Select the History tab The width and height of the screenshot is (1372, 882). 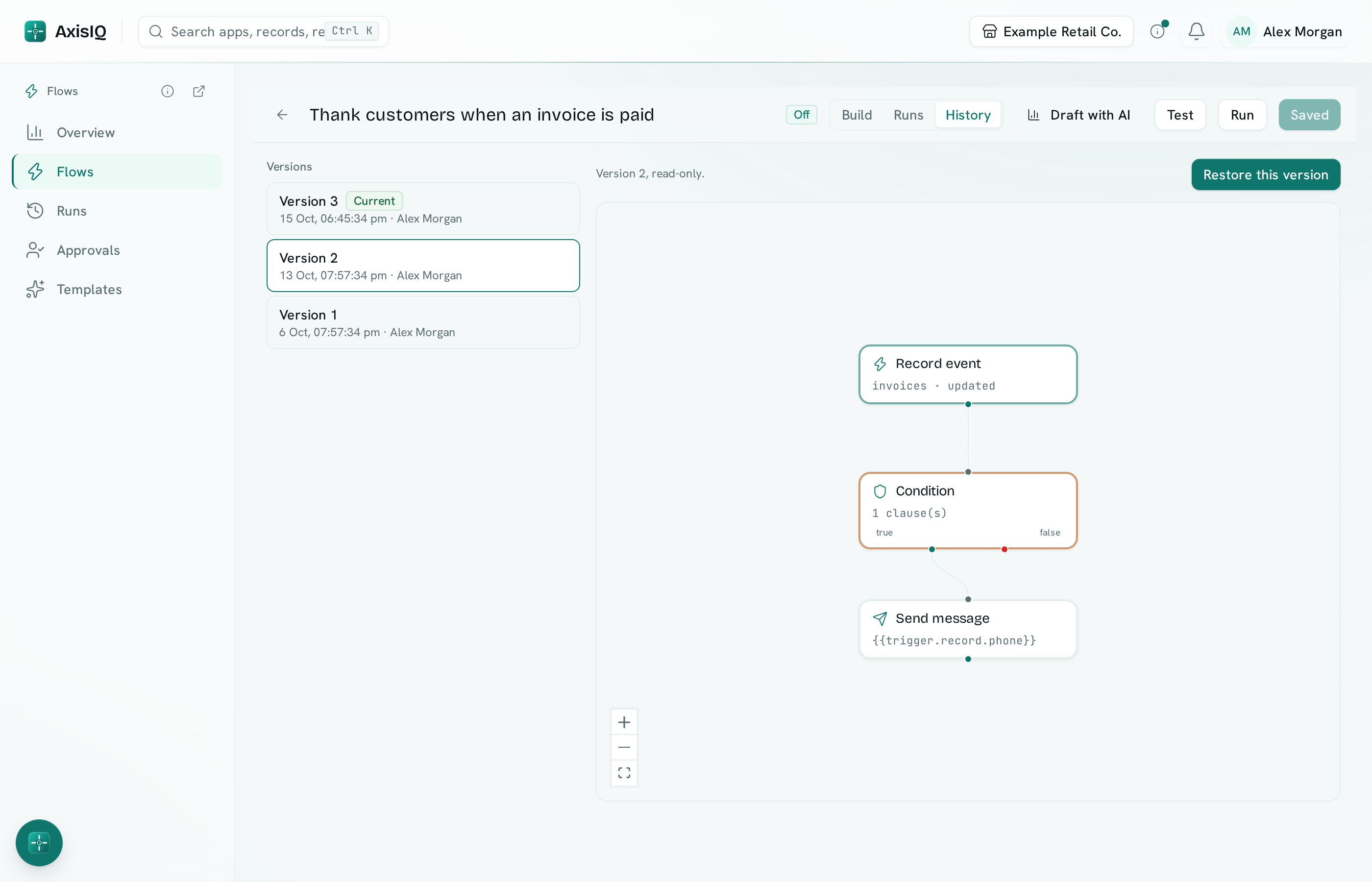[968, 115]
